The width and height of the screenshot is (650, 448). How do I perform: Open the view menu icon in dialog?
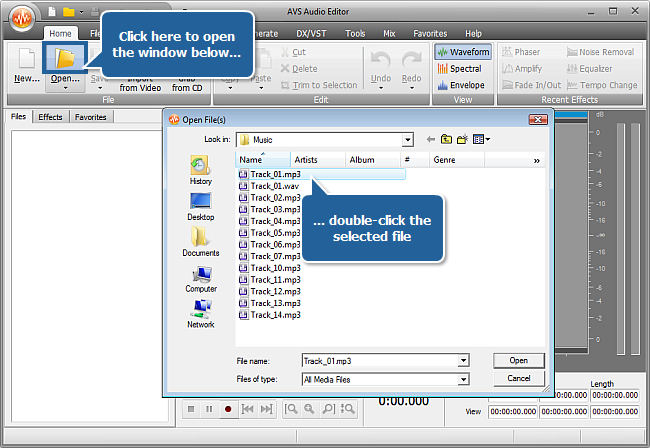(x=481, y=139)
